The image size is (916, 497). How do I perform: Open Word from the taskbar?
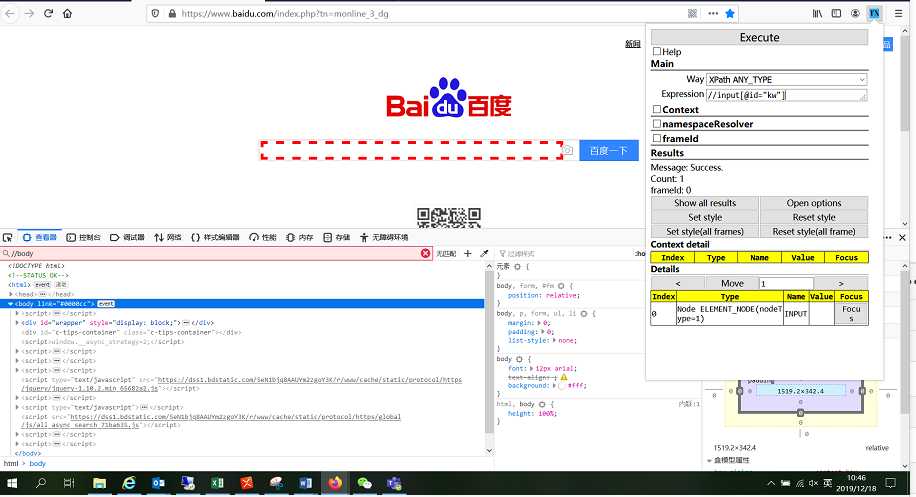[x=306, y=483]
